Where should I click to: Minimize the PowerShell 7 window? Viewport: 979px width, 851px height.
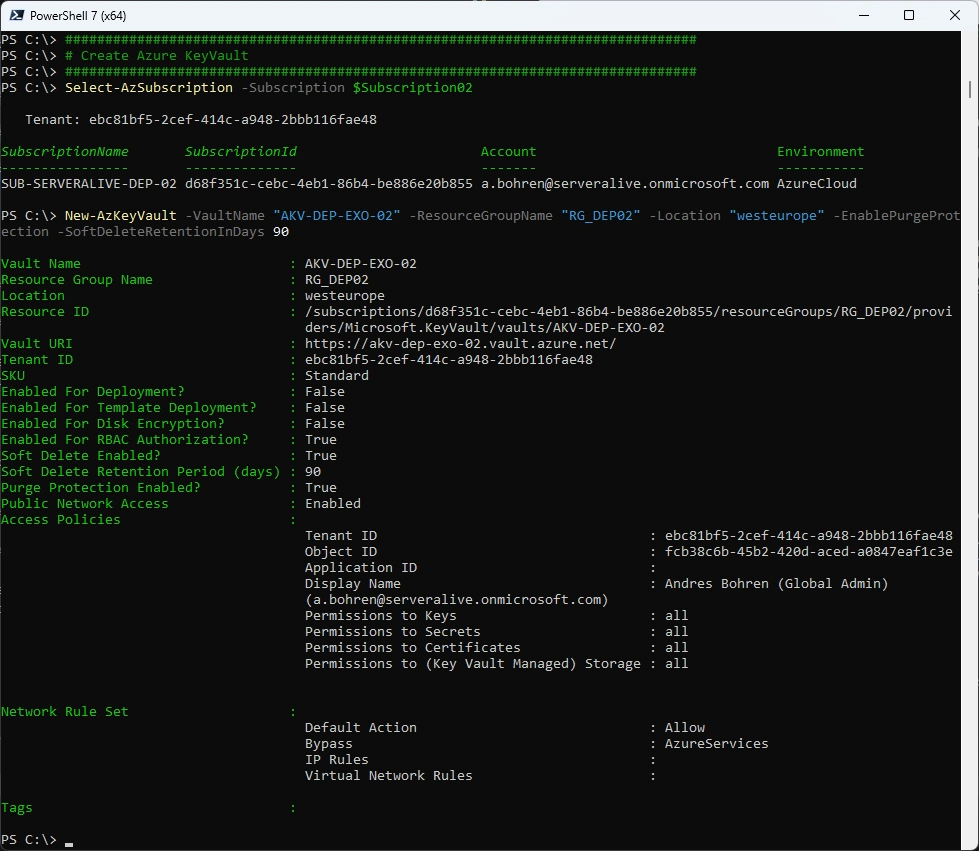click(864, 16)
